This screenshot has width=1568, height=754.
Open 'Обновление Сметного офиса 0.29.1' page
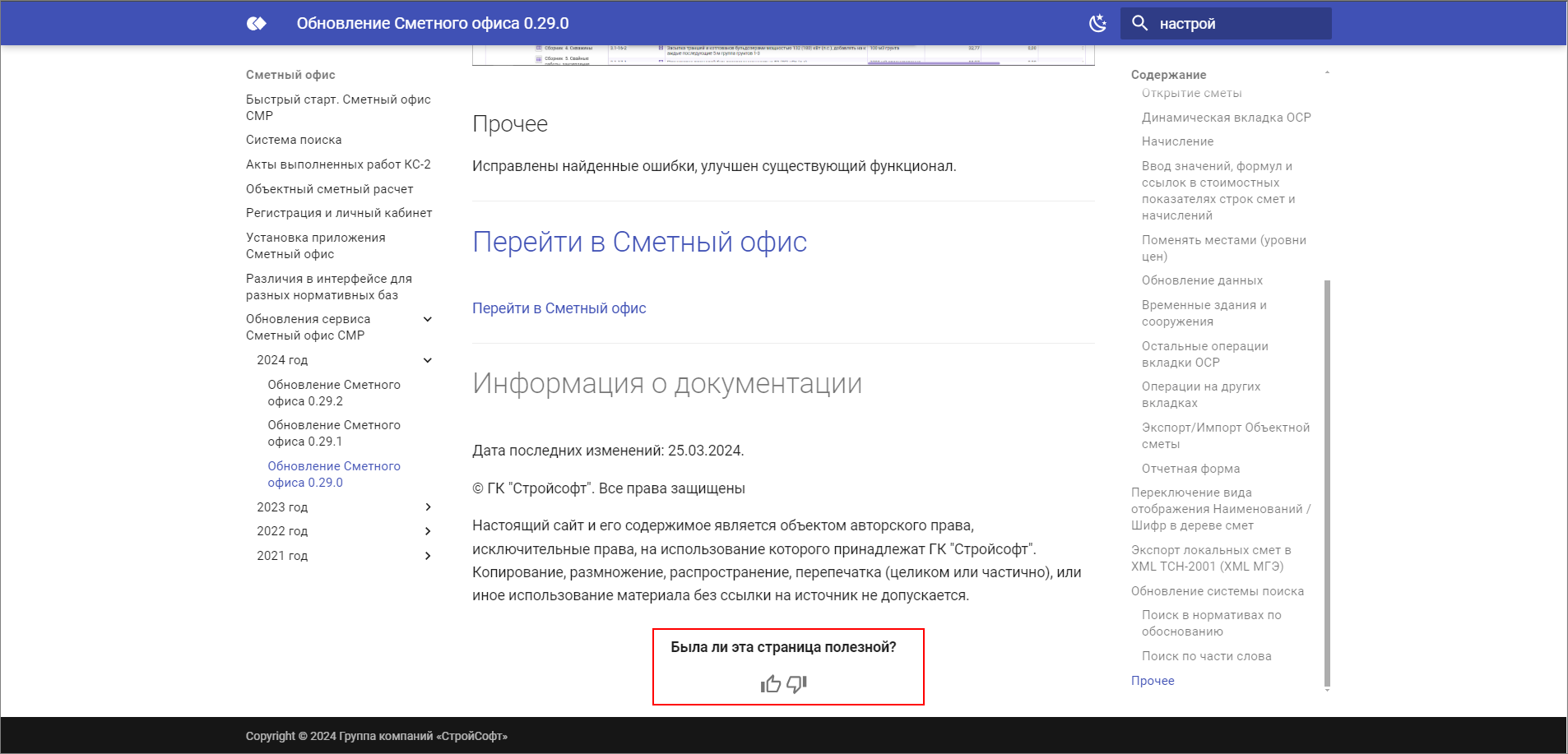pyautogui.click(x=333, y=433)
